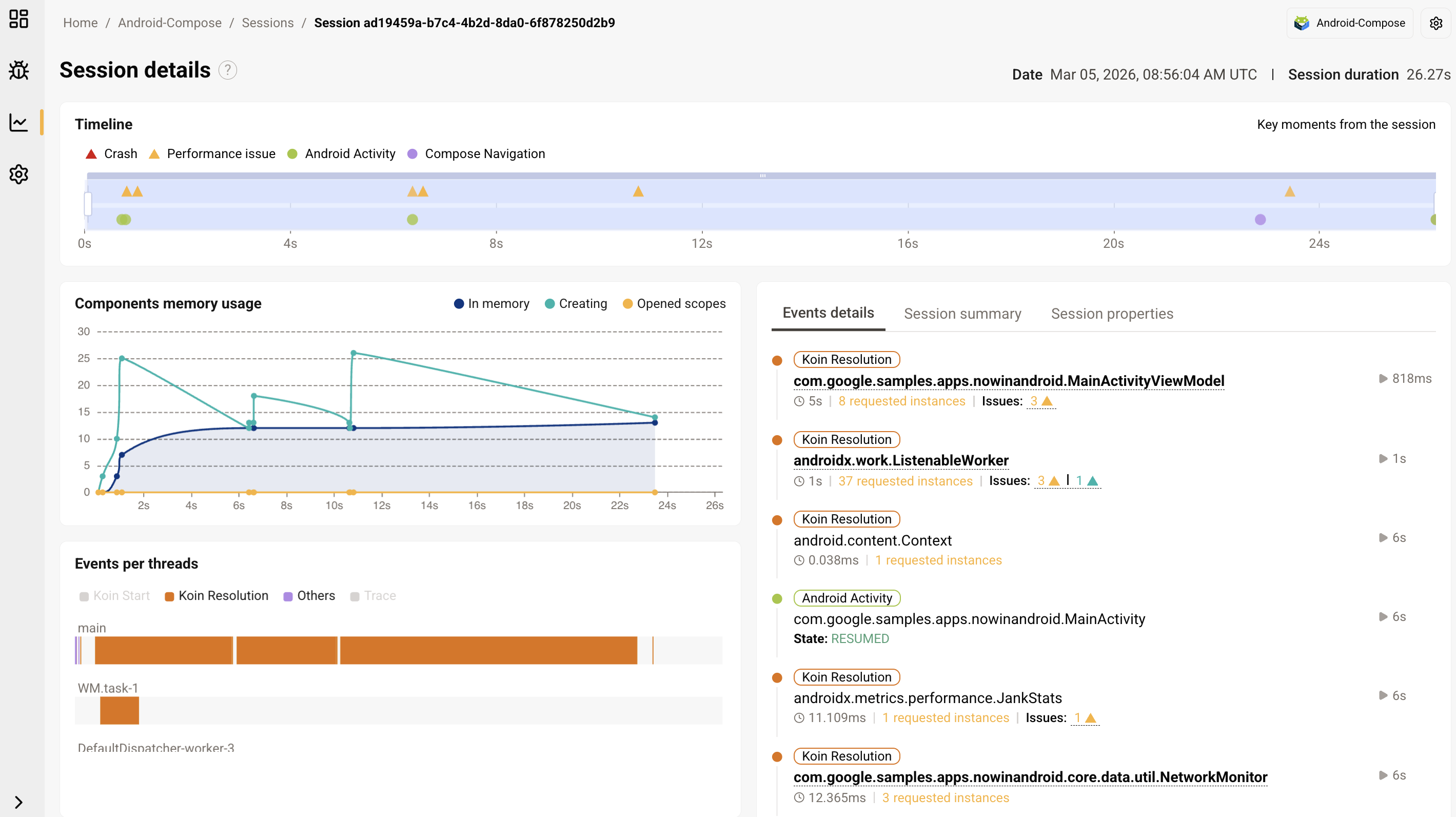Open the Android-Compose project selector
The height and width of the screenshot is (817, 1456).
pos(1349,23)
